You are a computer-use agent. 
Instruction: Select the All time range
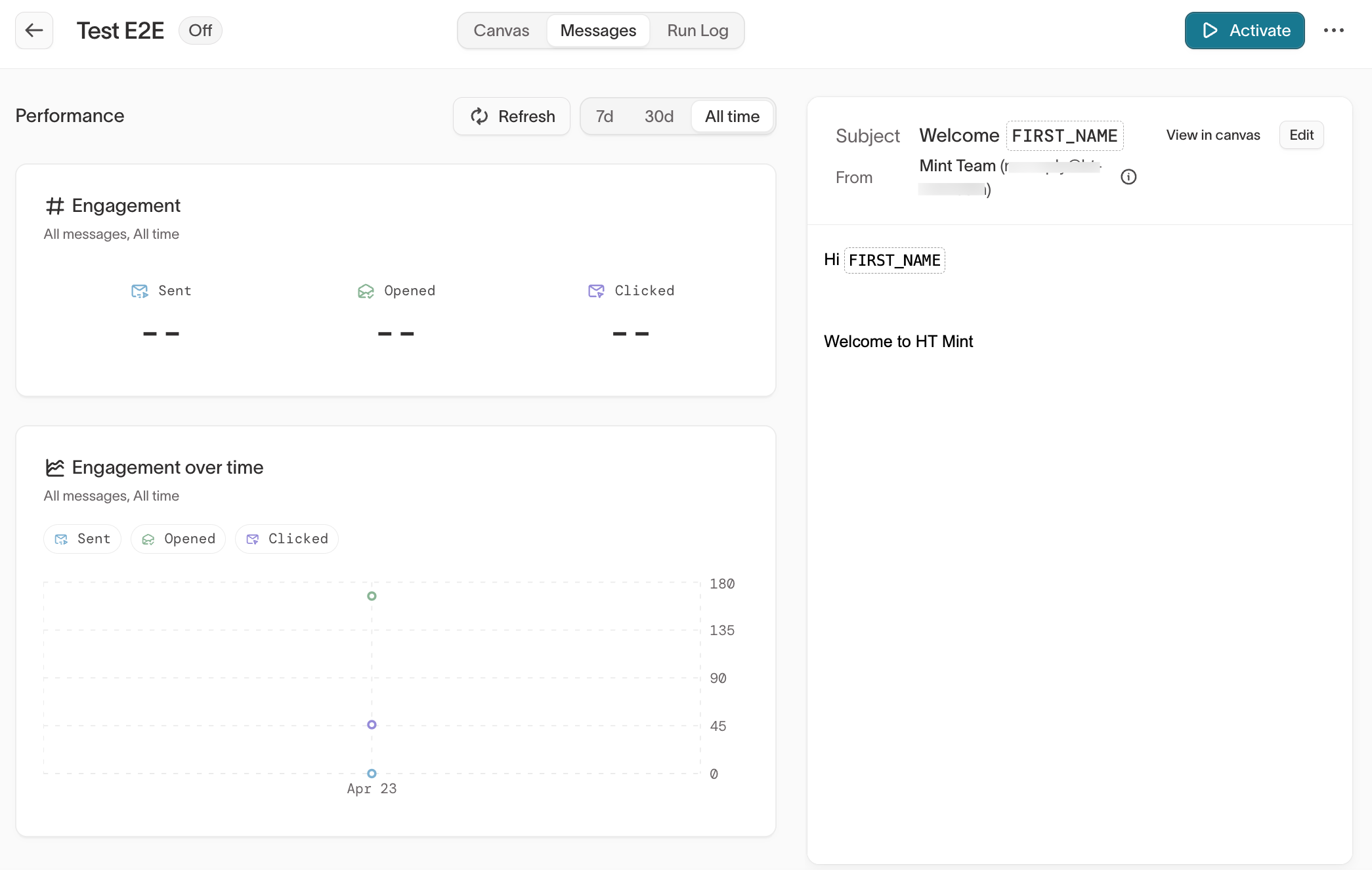(732, 116)
